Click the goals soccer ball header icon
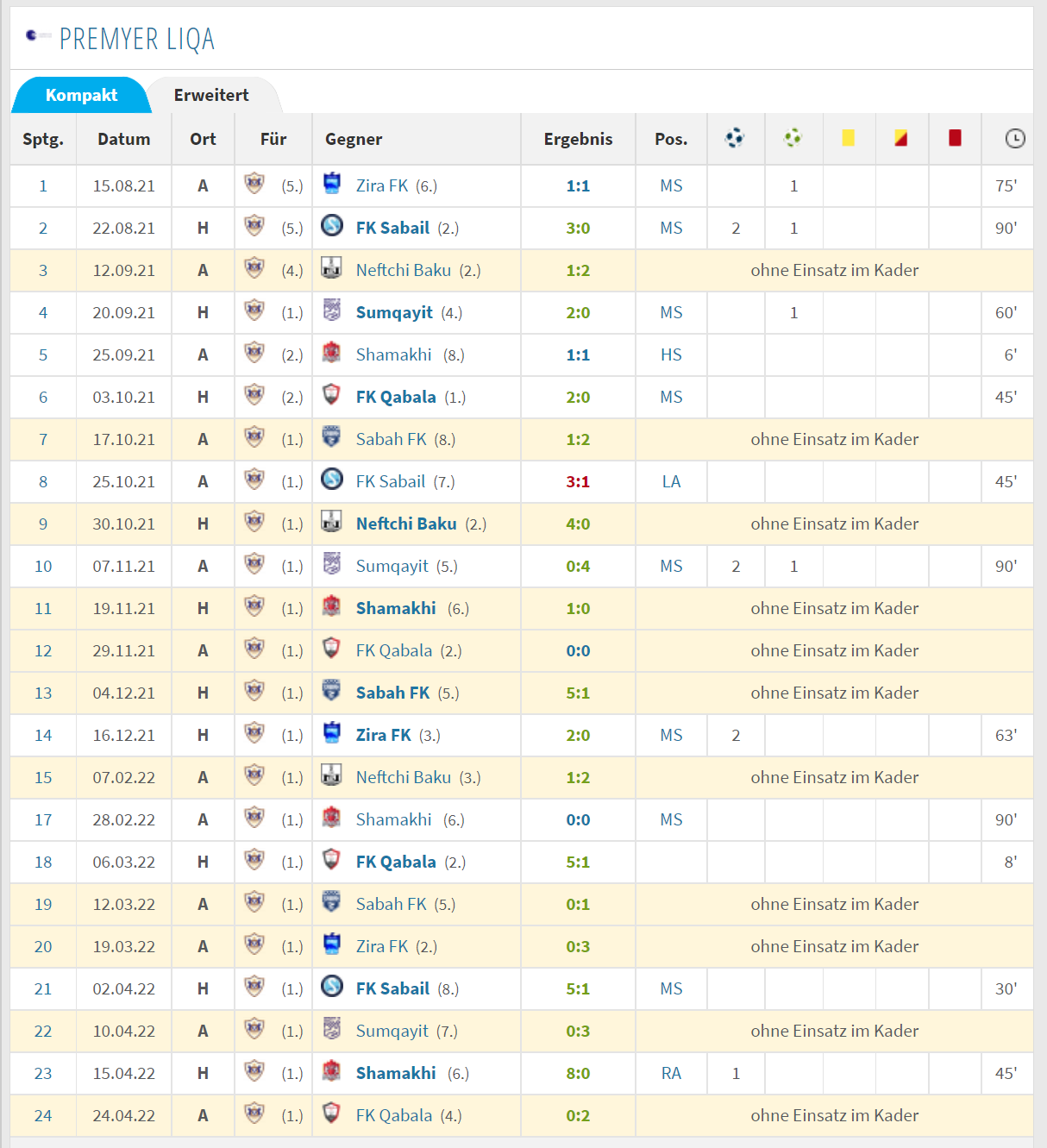 (x=735, y=138)
